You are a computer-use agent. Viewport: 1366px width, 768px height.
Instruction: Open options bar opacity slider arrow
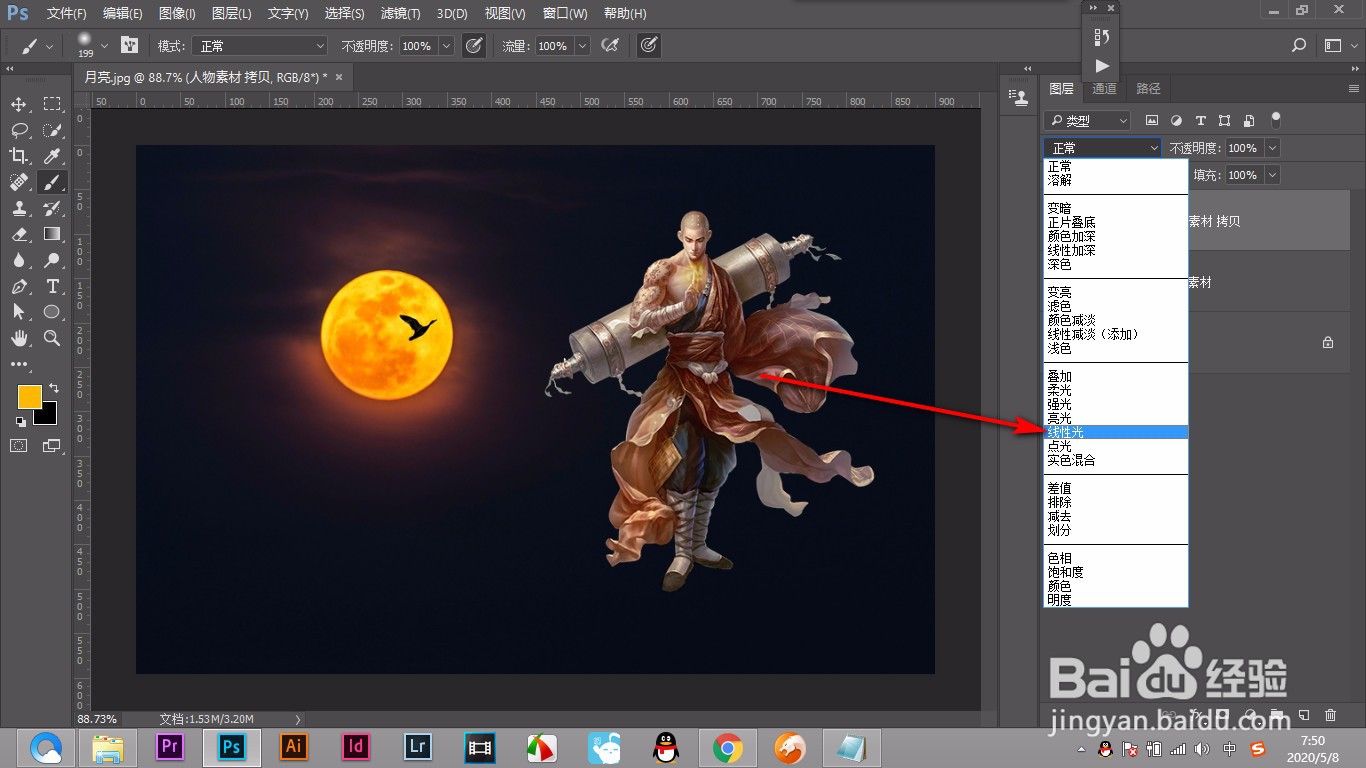click(x=446, y=46)
